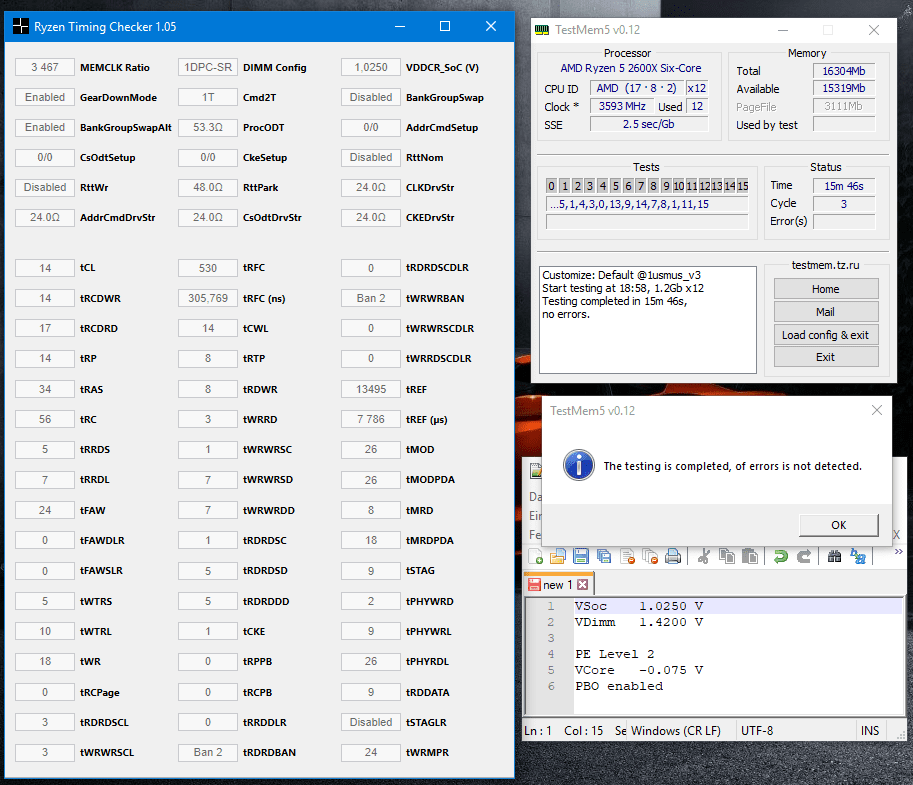Screen dimensions: 913x785
Task: Click the Copy toolbar icon
Action: click(x=727, y=557)
